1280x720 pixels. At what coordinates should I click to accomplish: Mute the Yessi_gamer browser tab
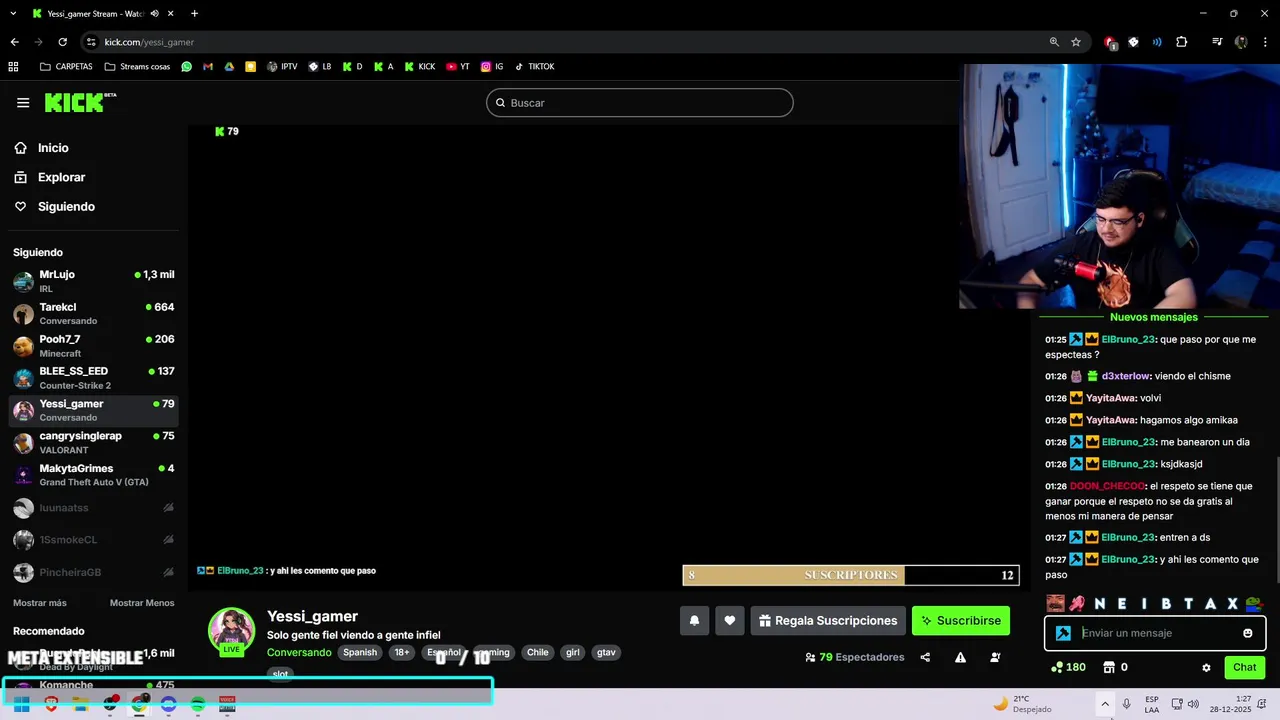pyautogui.click(x=155, y=14)
